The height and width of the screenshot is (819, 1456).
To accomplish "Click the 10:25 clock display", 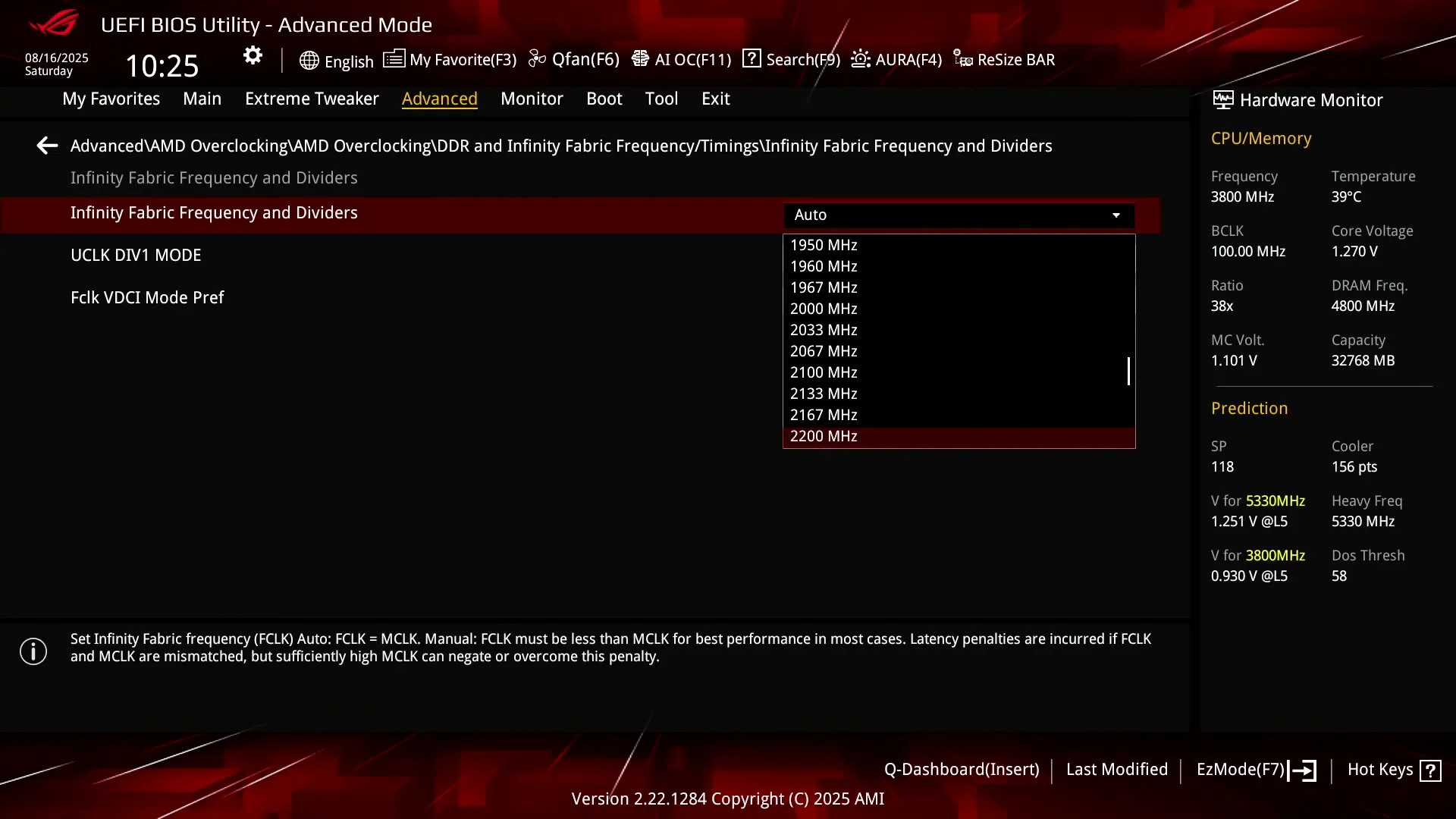I will [162, 66].
